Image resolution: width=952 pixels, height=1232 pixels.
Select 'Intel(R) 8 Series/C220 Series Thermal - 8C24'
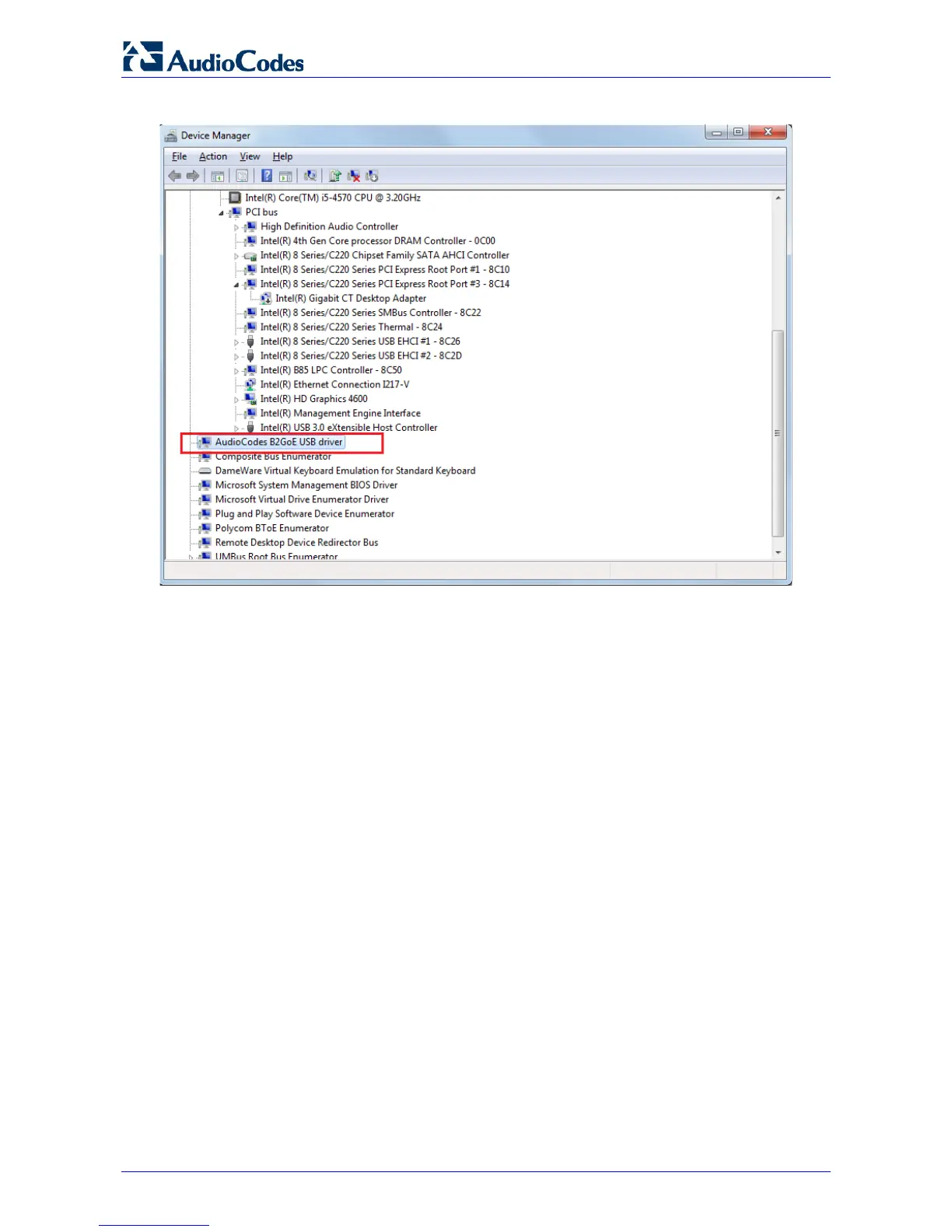pyautogui.click(x=351, y=327)
